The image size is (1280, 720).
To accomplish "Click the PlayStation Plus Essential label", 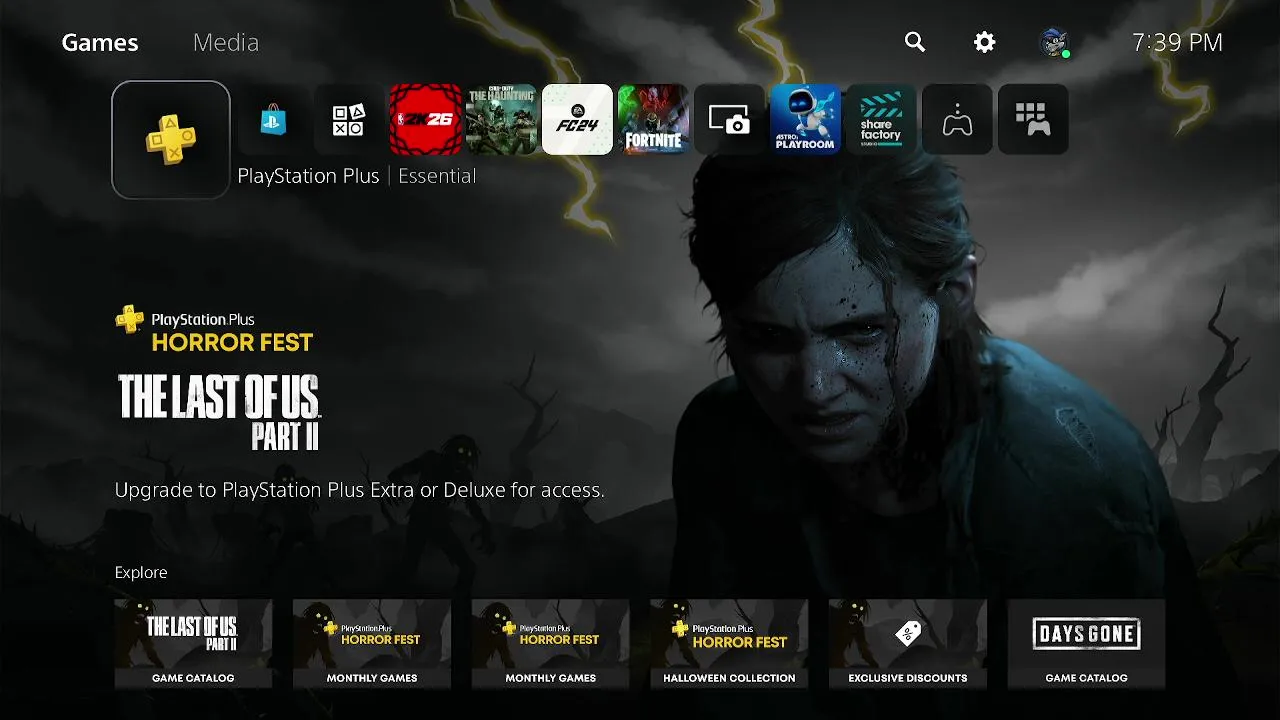I will point(356,176).
